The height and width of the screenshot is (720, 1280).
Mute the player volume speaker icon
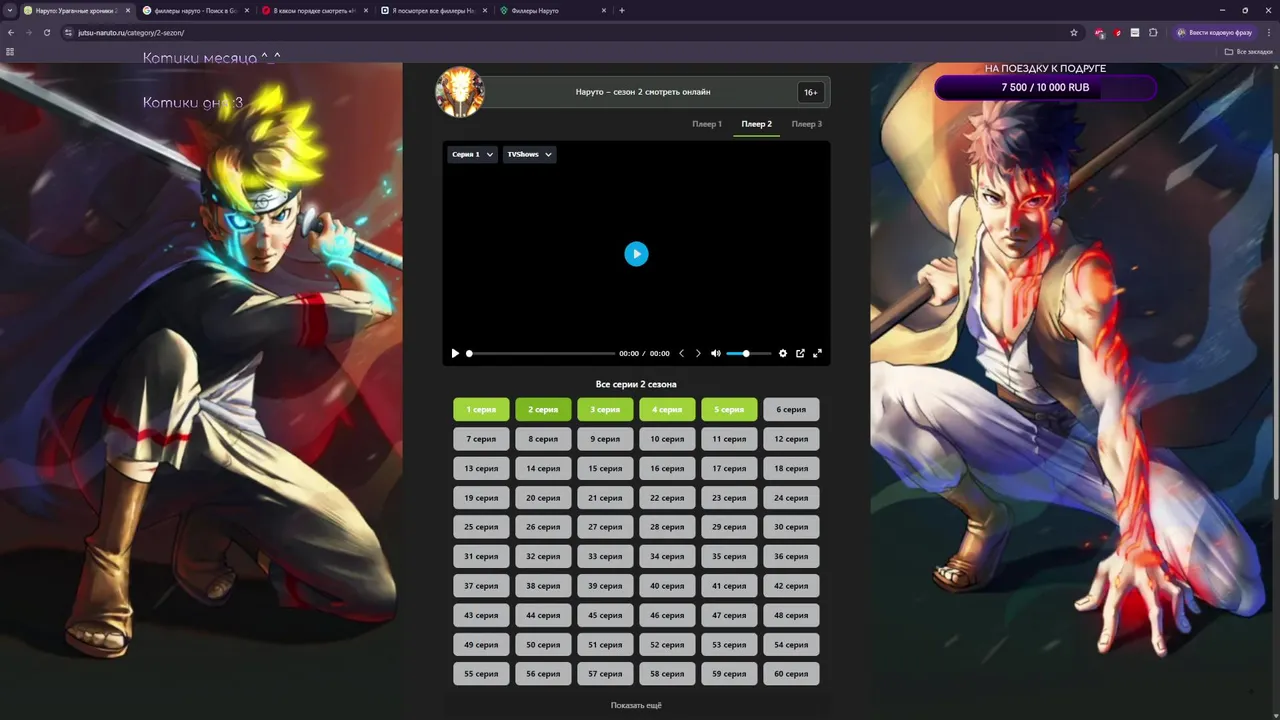[x=715, y=353]
